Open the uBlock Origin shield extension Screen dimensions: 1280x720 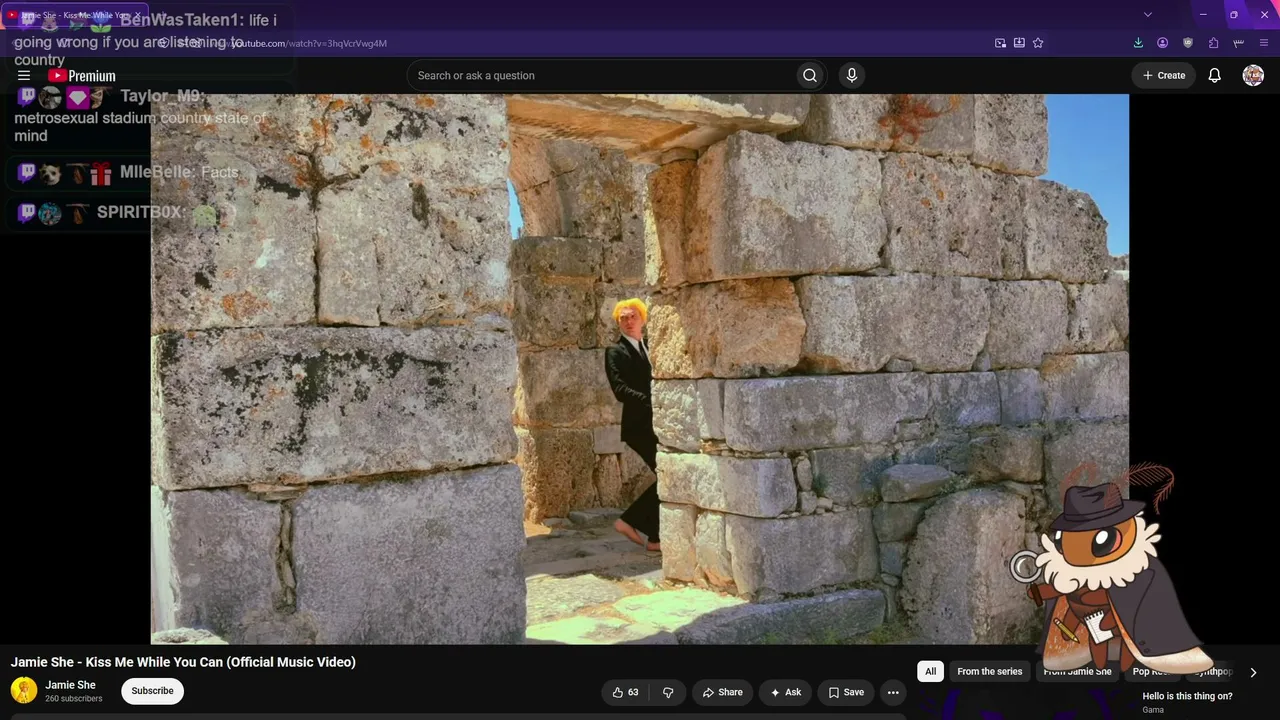point(1188,43)
